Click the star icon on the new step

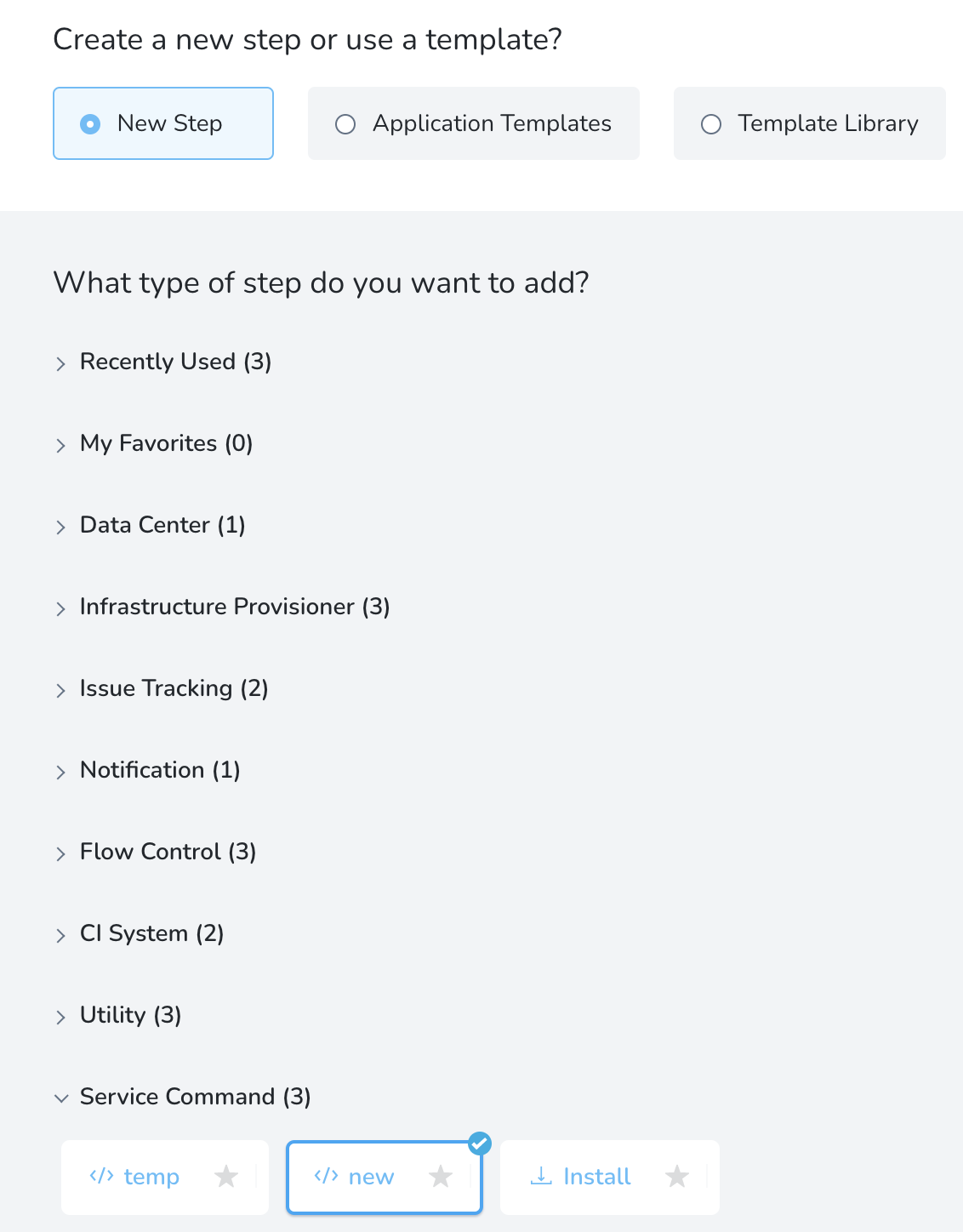pyautogui.click(x=441, y=1177)
